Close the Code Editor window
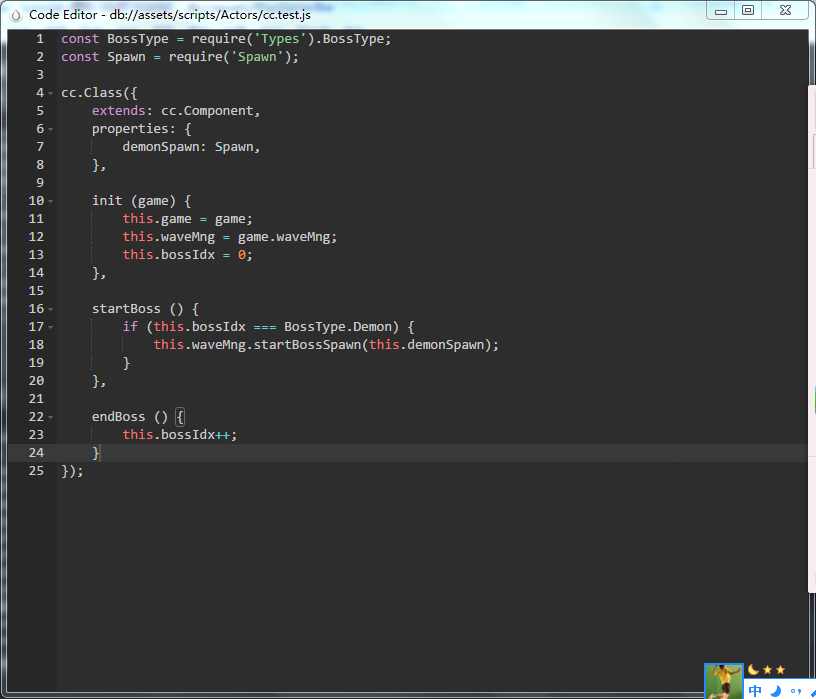 point(785,11)
